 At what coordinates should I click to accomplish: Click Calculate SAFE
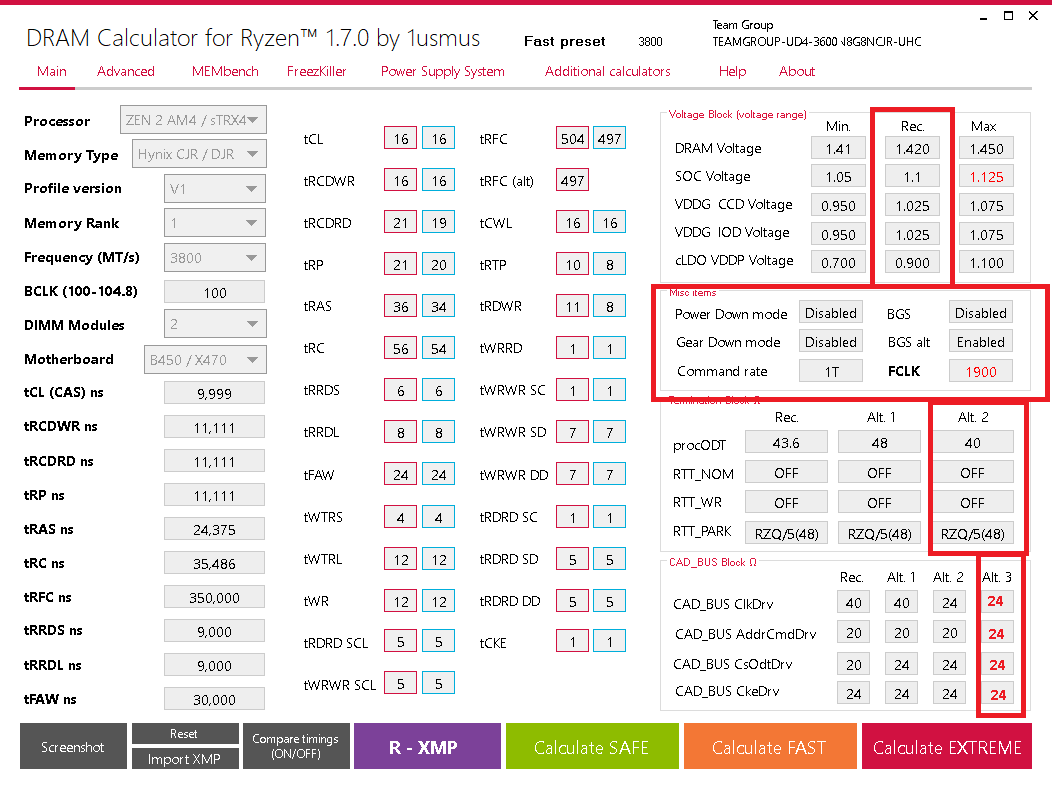[592, 745]
